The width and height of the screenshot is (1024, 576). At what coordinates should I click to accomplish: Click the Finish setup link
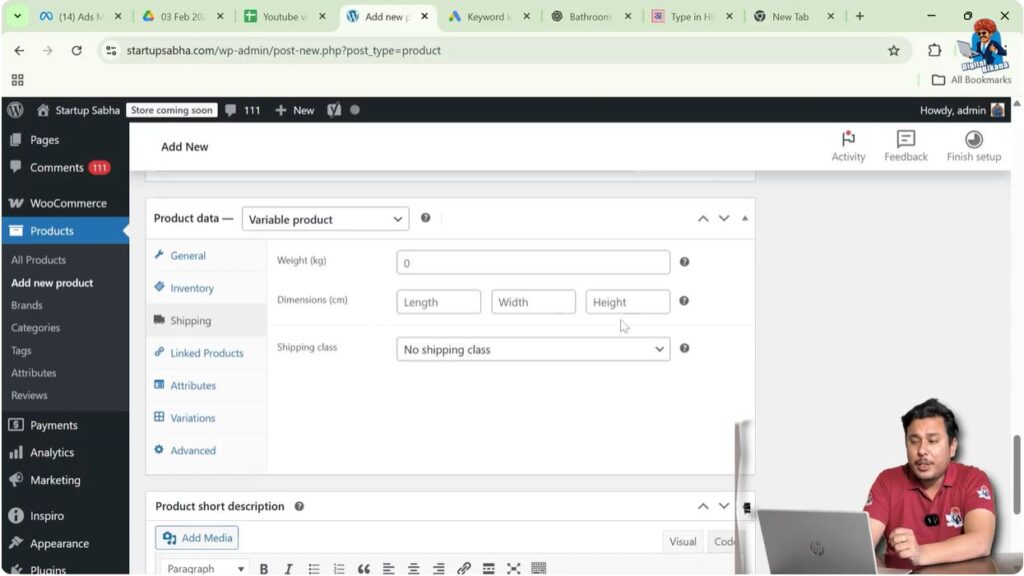point(973,146)
